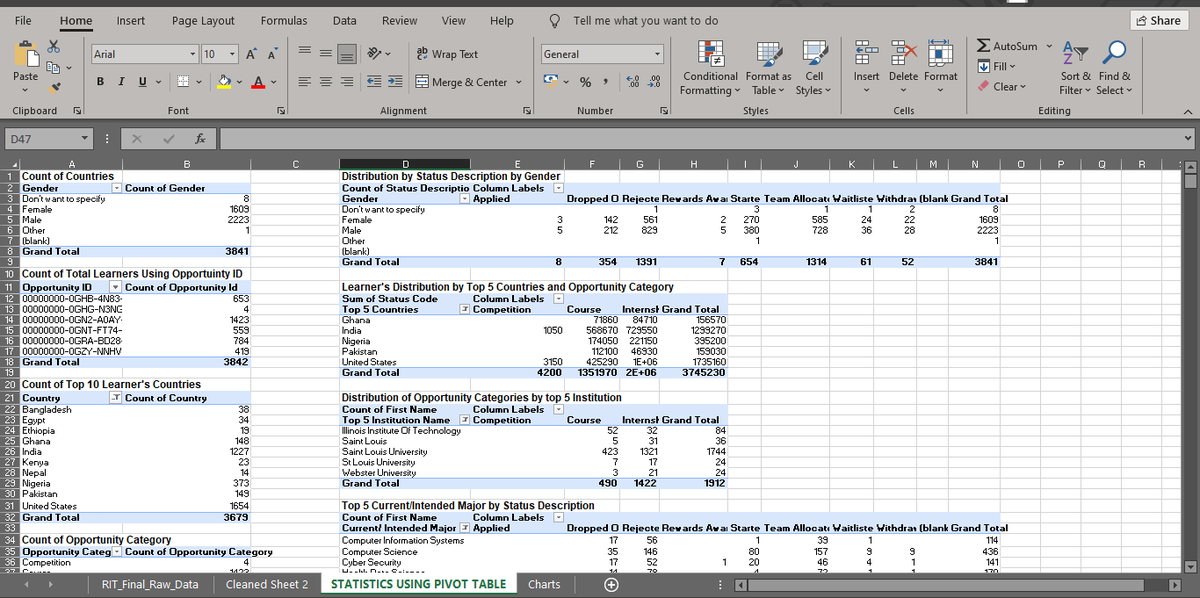Select Middle Align icon
This screenshot has height=598, width=1200.
(x=325, y=54)
